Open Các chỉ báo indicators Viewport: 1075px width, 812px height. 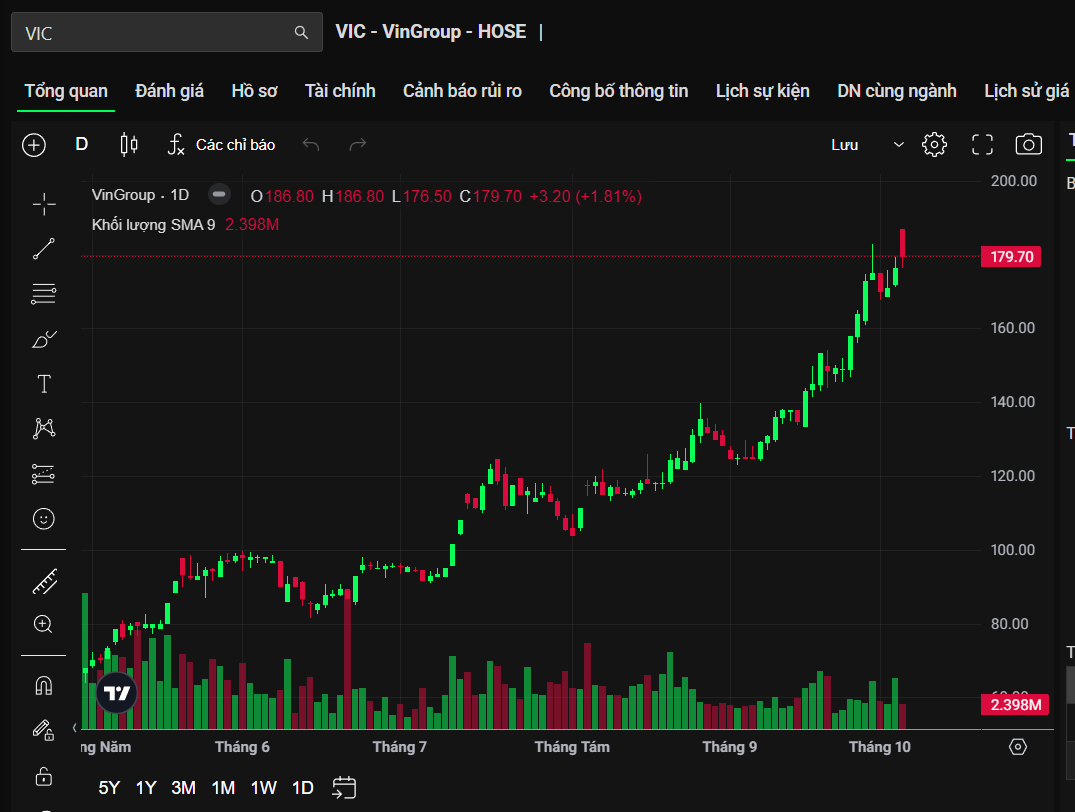pyautogui.click(x=221, y=145)
